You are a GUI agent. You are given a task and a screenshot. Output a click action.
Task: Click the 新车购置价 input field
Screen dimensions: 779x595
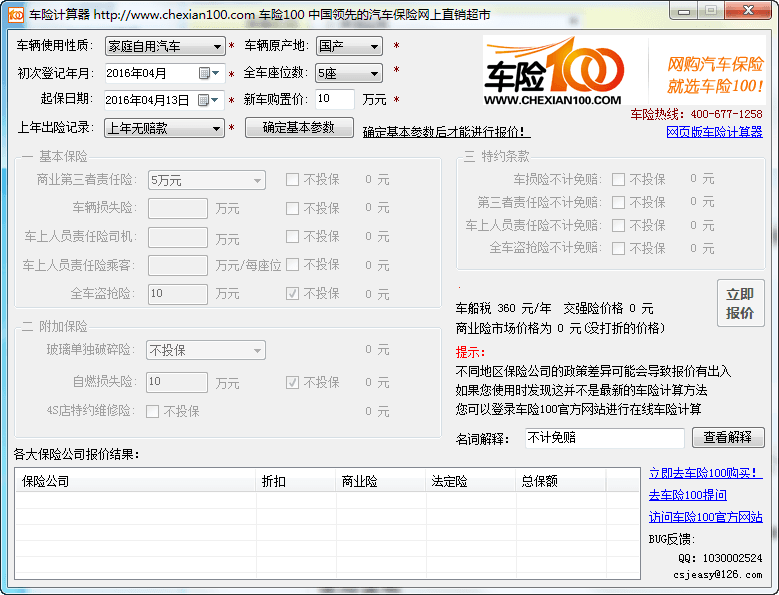(x=334, y=100)
